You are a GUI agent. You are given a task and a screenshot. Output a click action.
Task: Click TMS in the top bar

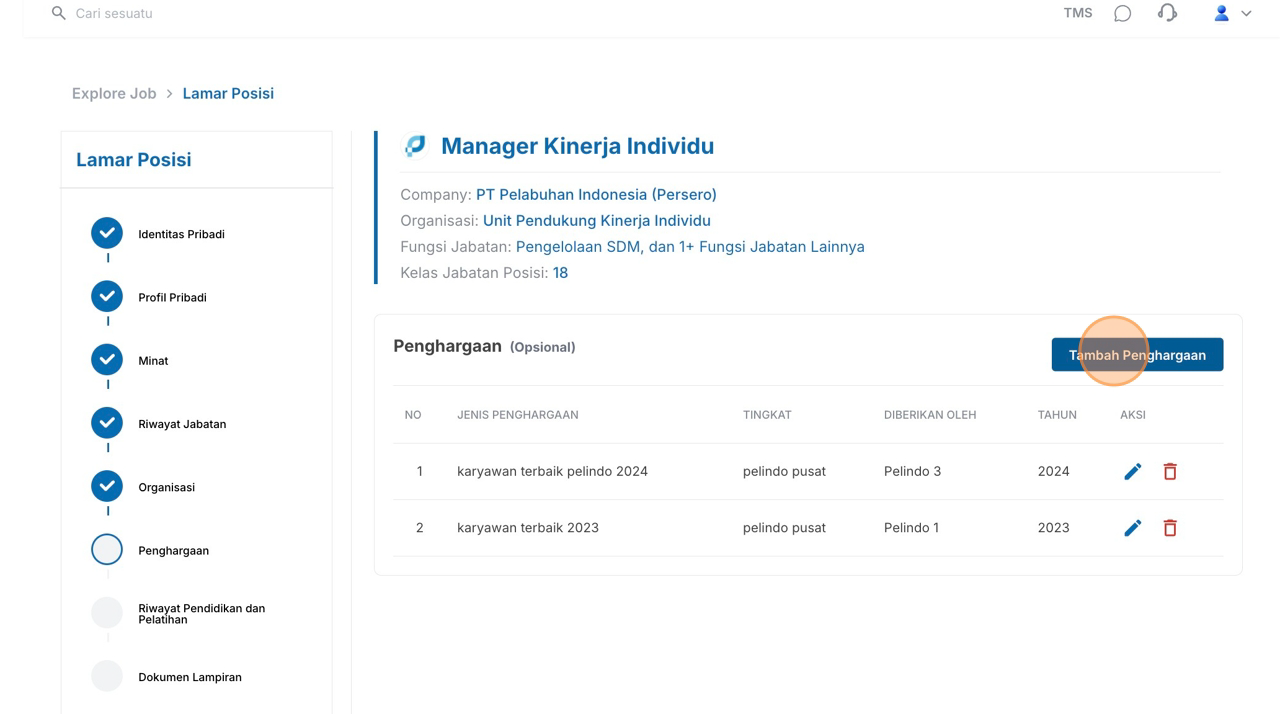(1077, 13)
